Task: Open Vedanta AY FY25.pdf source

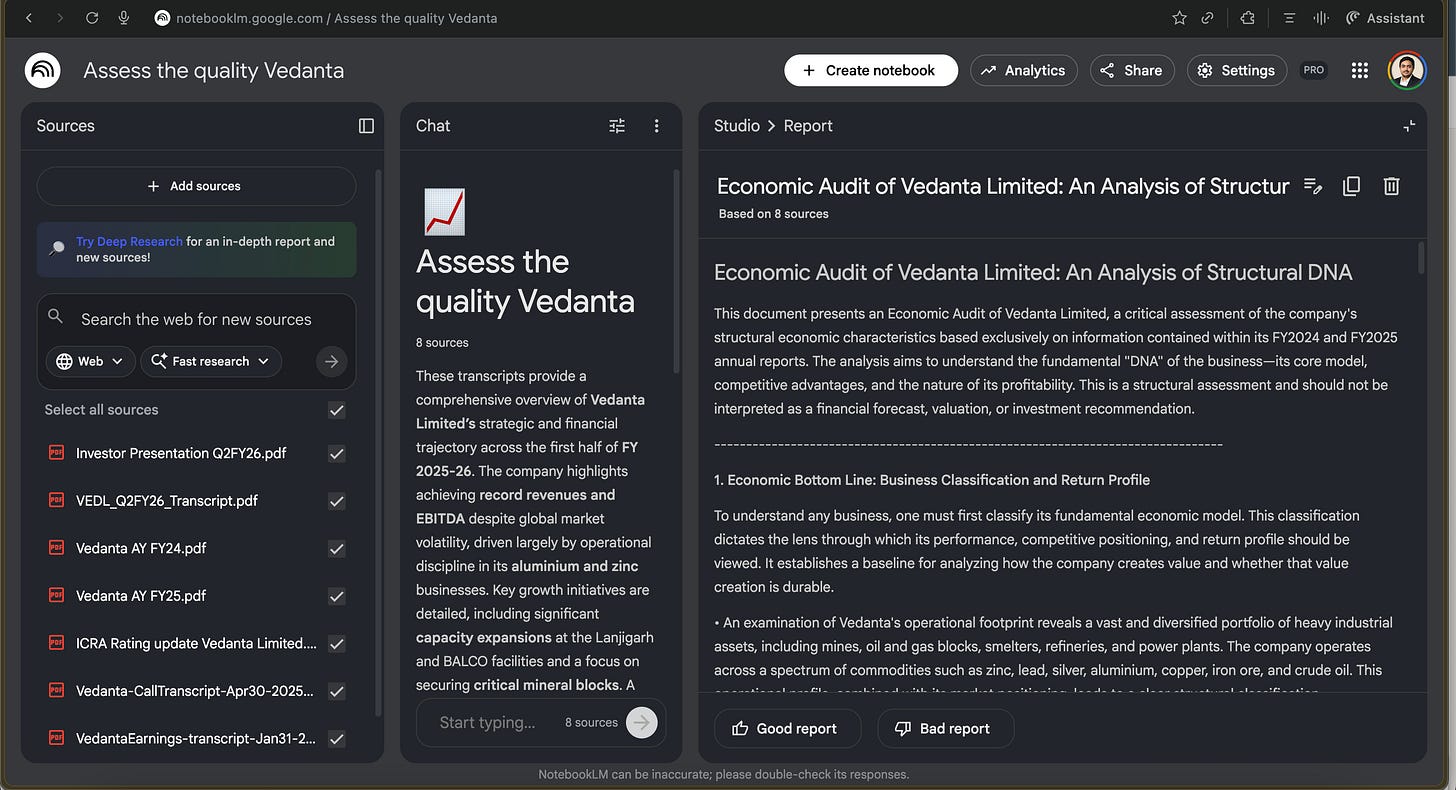Action: click(141, 596)
